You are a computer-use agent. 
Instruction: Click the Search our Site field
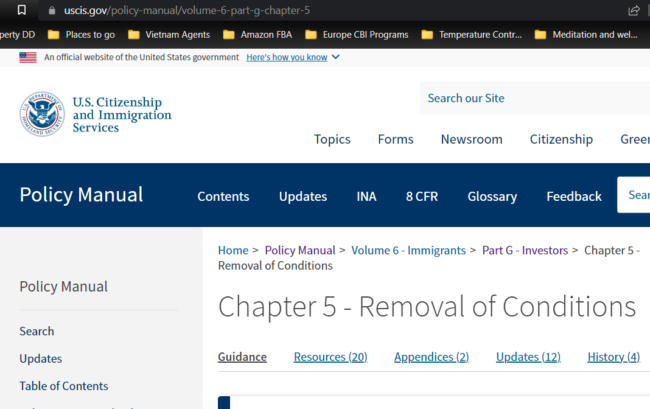535,98
